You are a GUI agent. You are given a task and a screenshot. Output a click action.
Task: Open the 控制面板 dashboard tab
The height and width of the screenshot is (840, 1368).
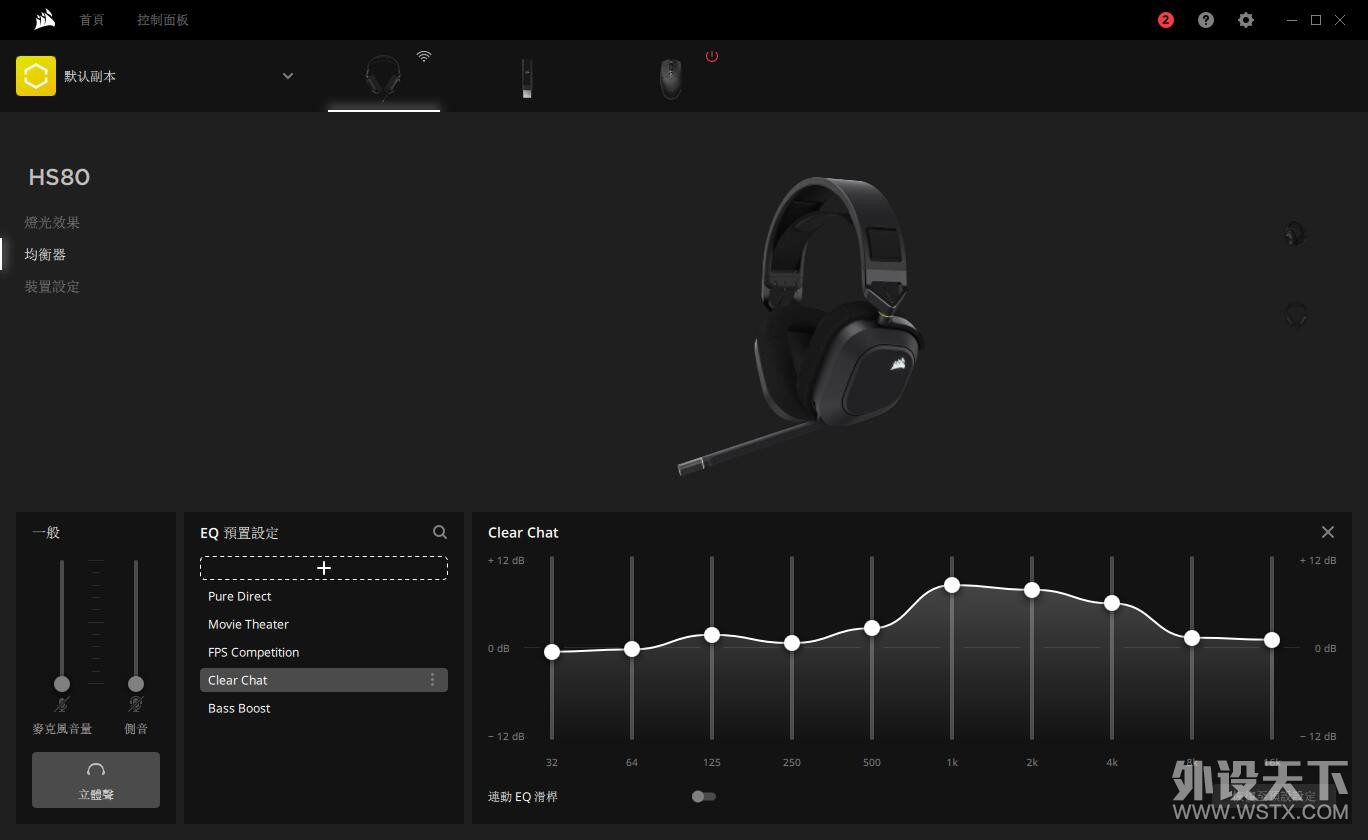point(163,20)
